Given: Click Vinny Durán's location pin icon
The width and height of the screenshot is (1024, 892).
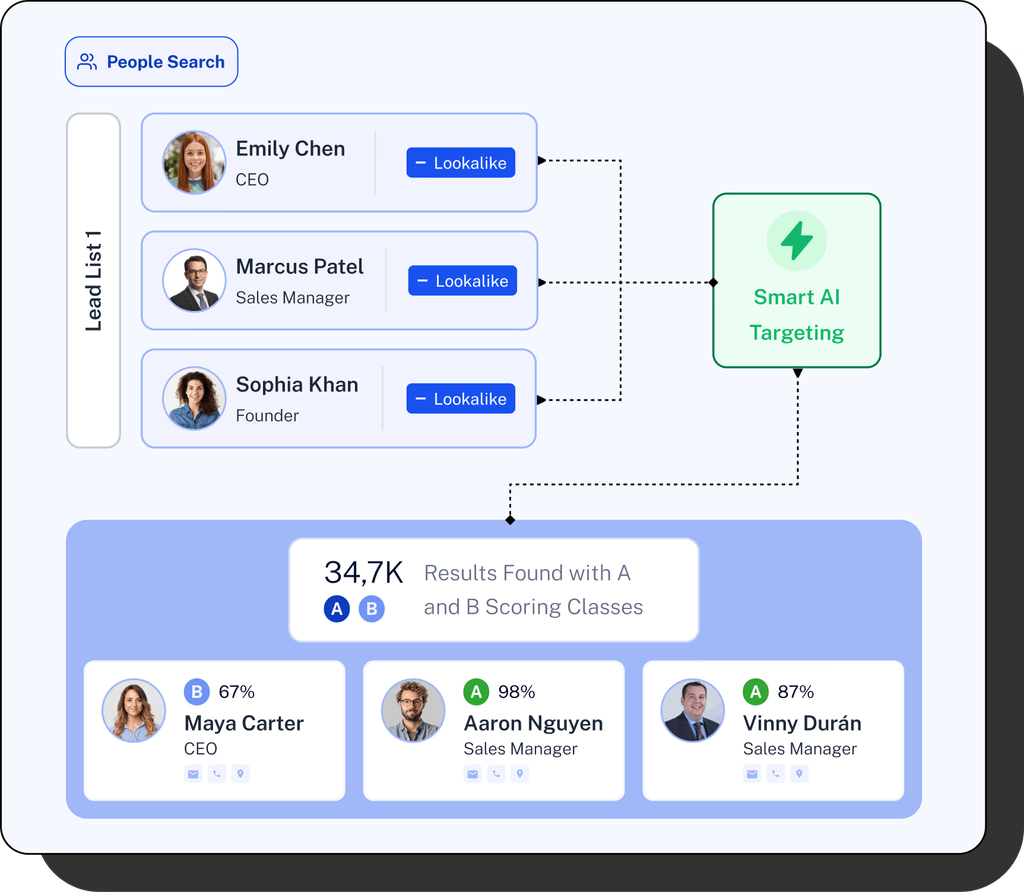Looking at the screenshot, I should tap(799, 774).
